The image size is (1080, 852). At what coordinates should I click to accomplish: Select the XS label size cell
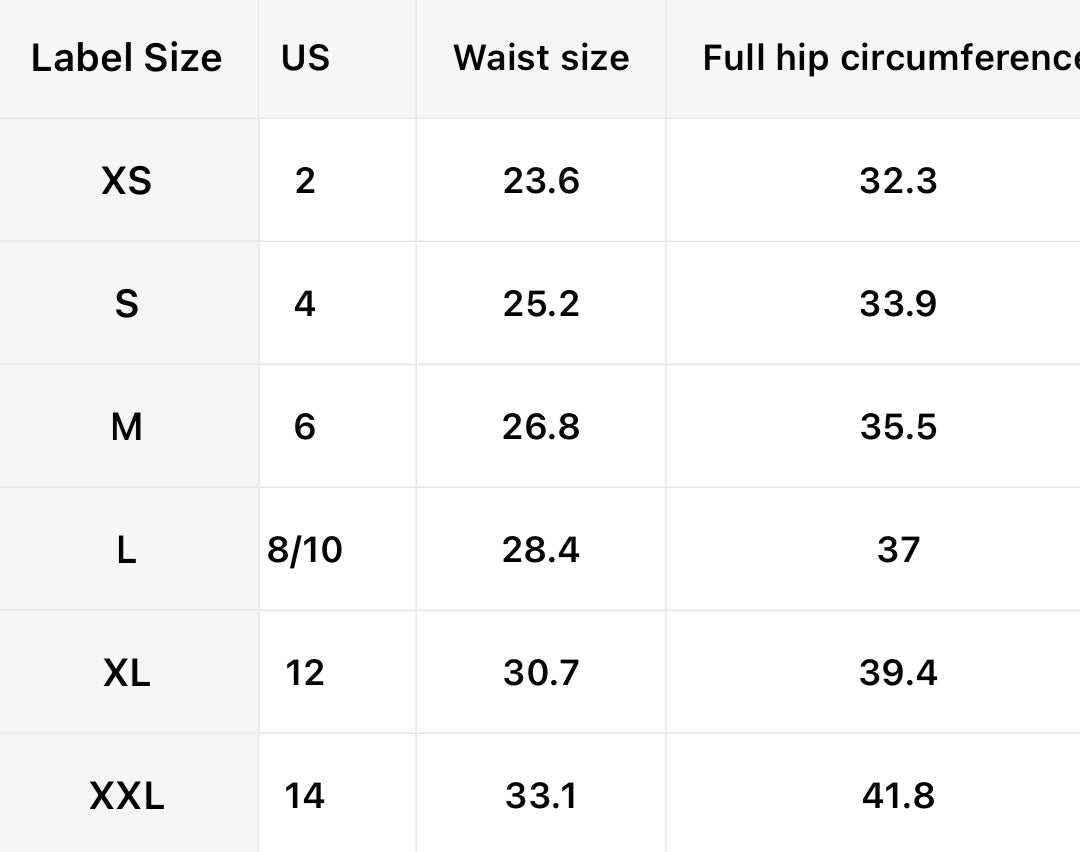pos(127,181)
